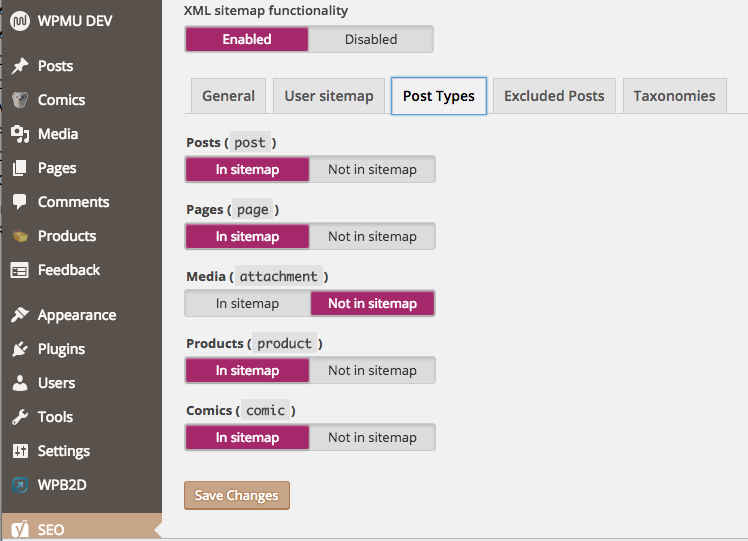Click the Media icon in sidebar
Screen dimensions: 748x541
(20, 134)
